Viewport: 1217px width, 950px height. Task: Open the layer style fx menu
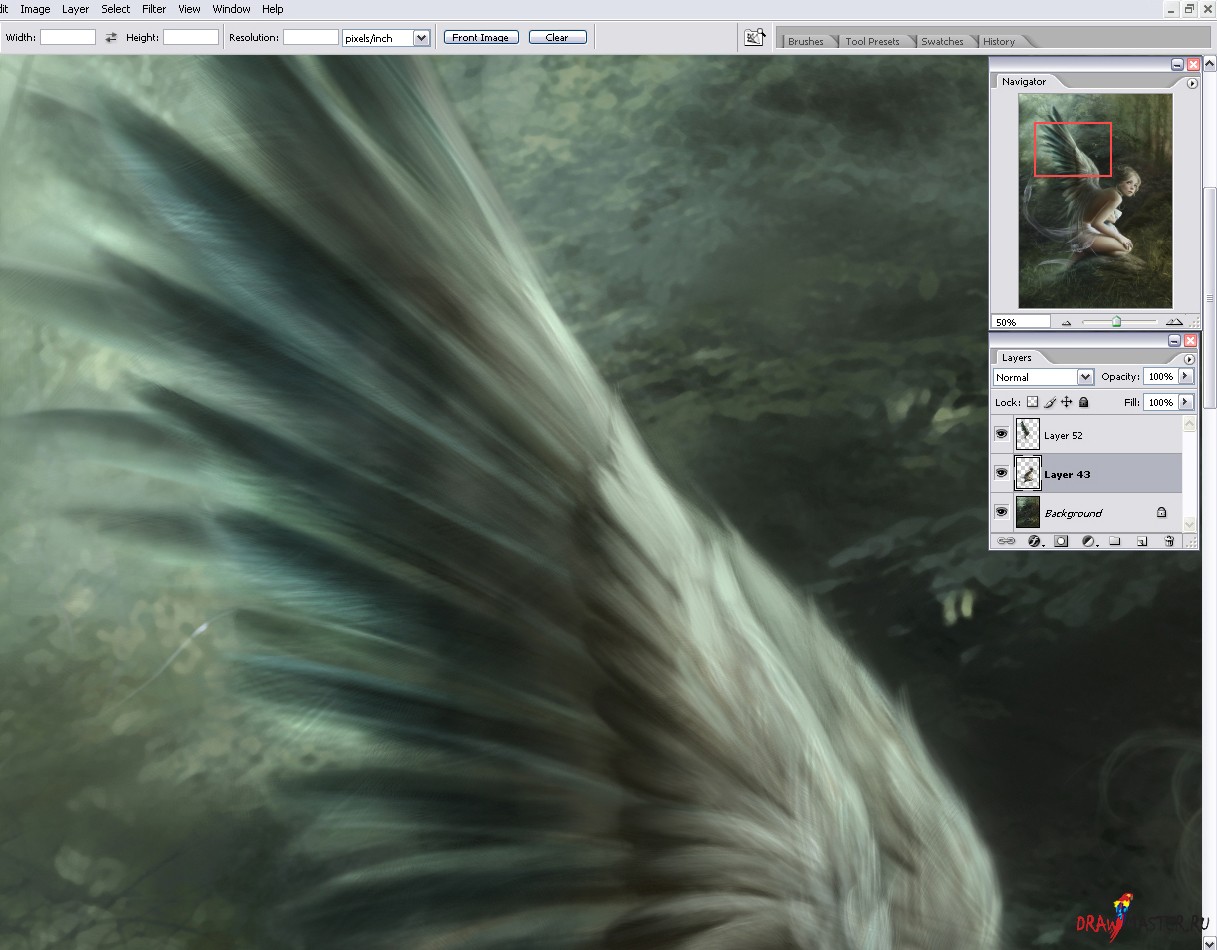coord(1035,541)
